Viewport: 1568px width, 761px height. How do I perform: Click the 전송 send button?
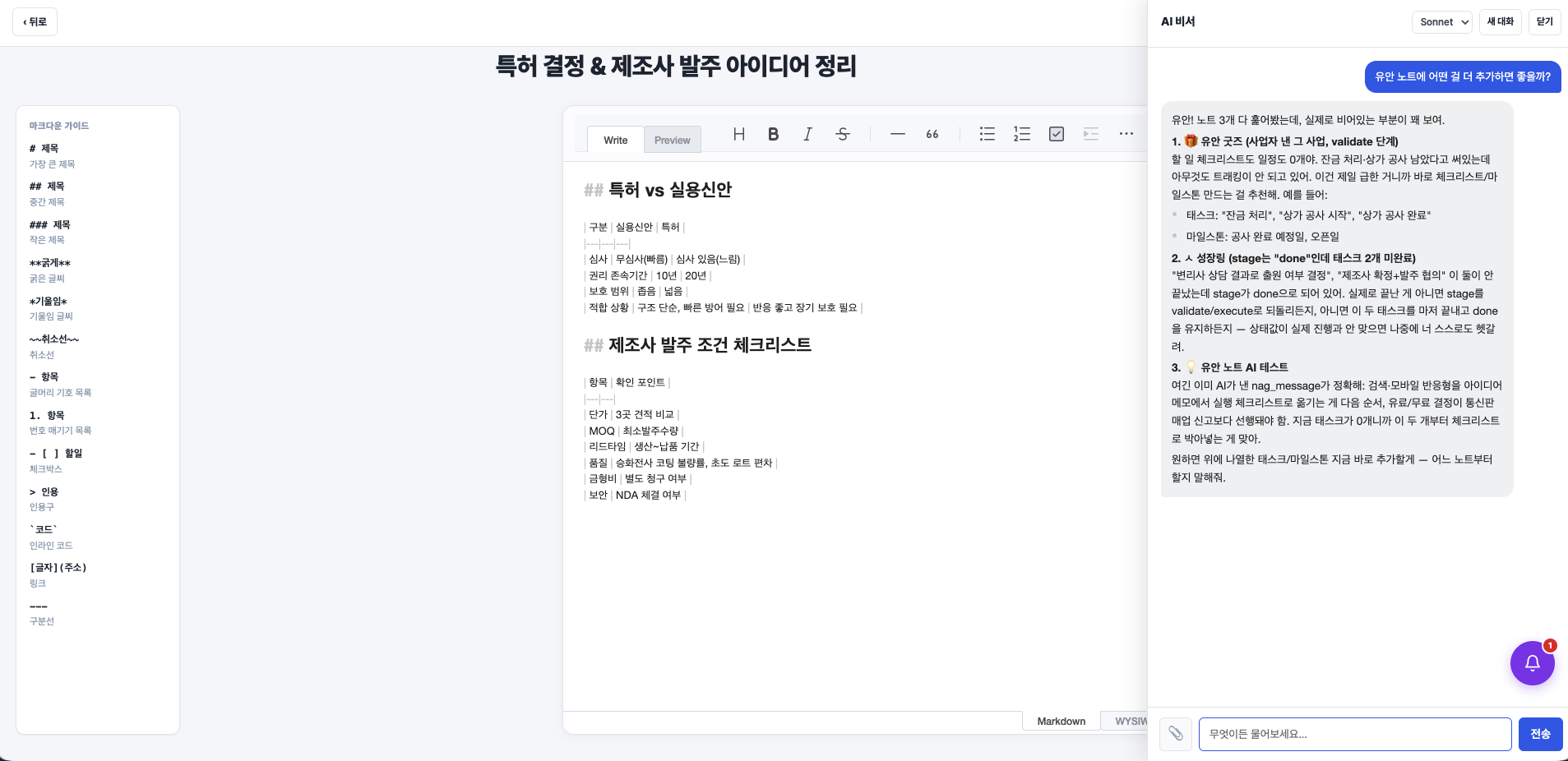[1540, 734]
